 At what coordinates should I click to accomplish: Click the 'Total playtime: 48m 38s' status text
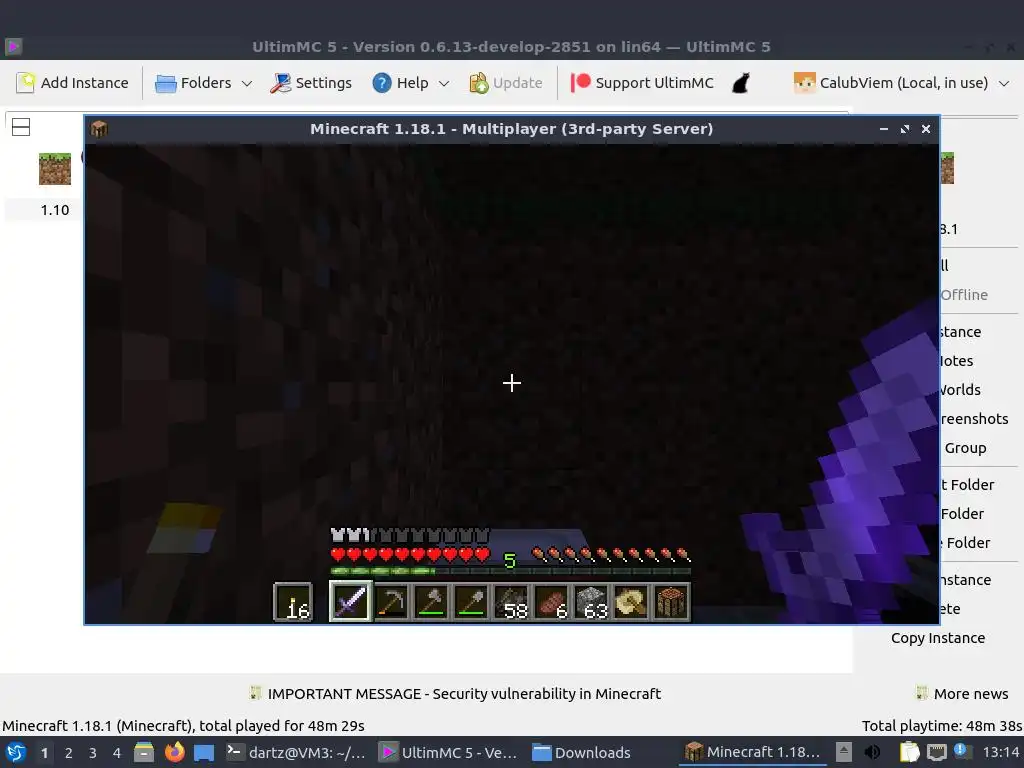[941, 726]
